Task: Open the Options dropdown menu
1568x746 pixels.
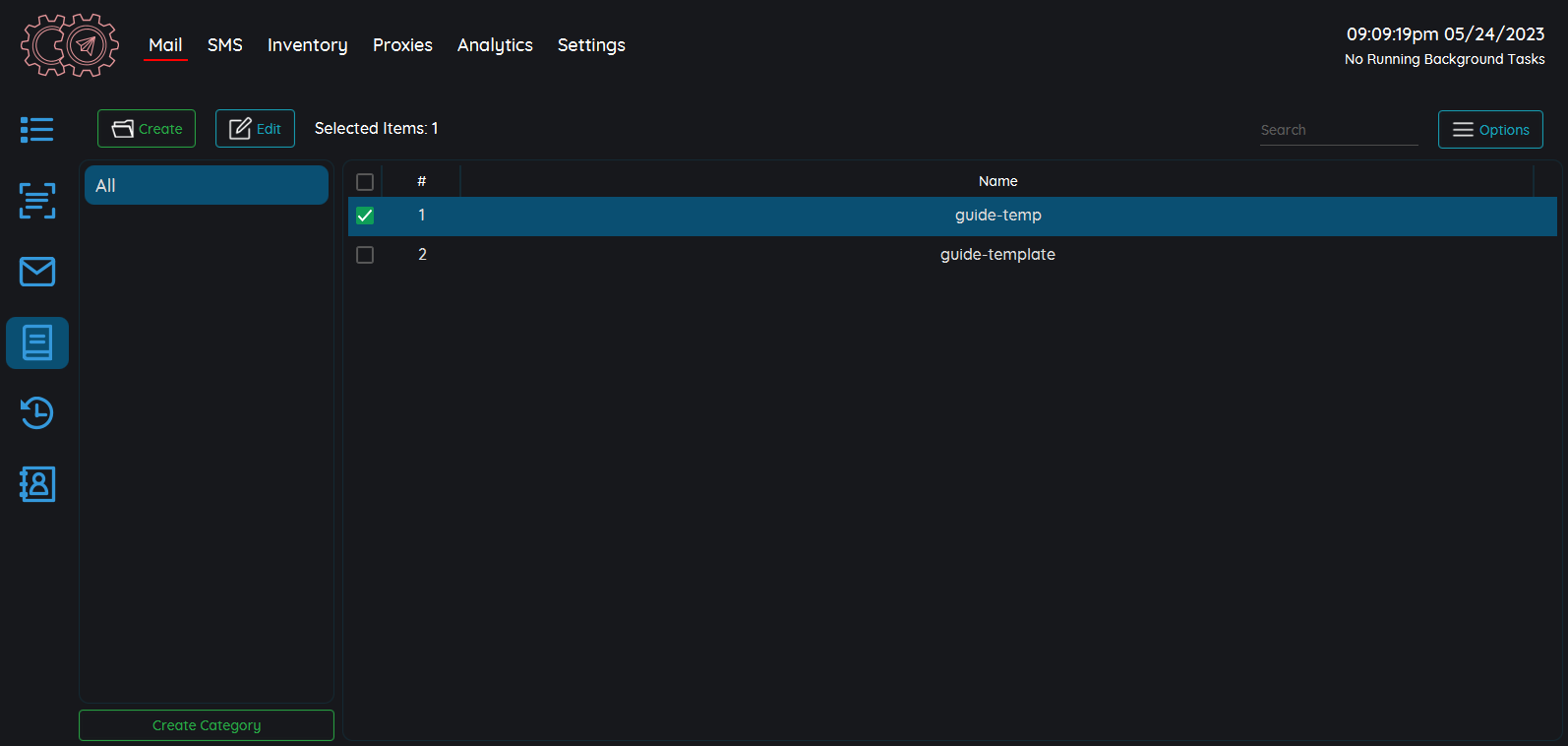Action: (x=1490, y=130)
